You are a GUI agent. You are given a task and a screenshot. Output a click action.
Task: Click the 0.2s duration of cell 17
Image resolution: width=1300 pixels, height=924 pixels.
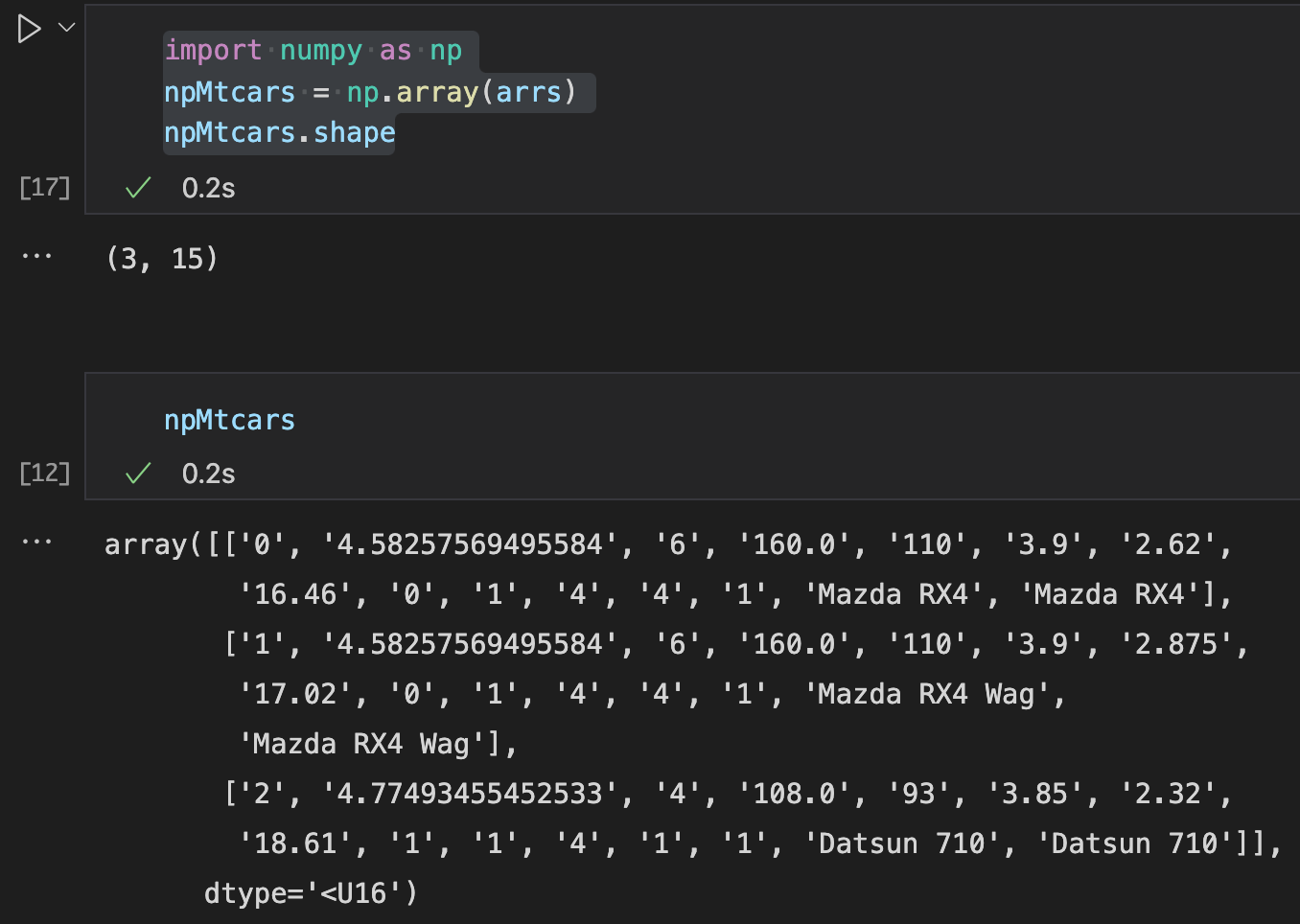209,188
